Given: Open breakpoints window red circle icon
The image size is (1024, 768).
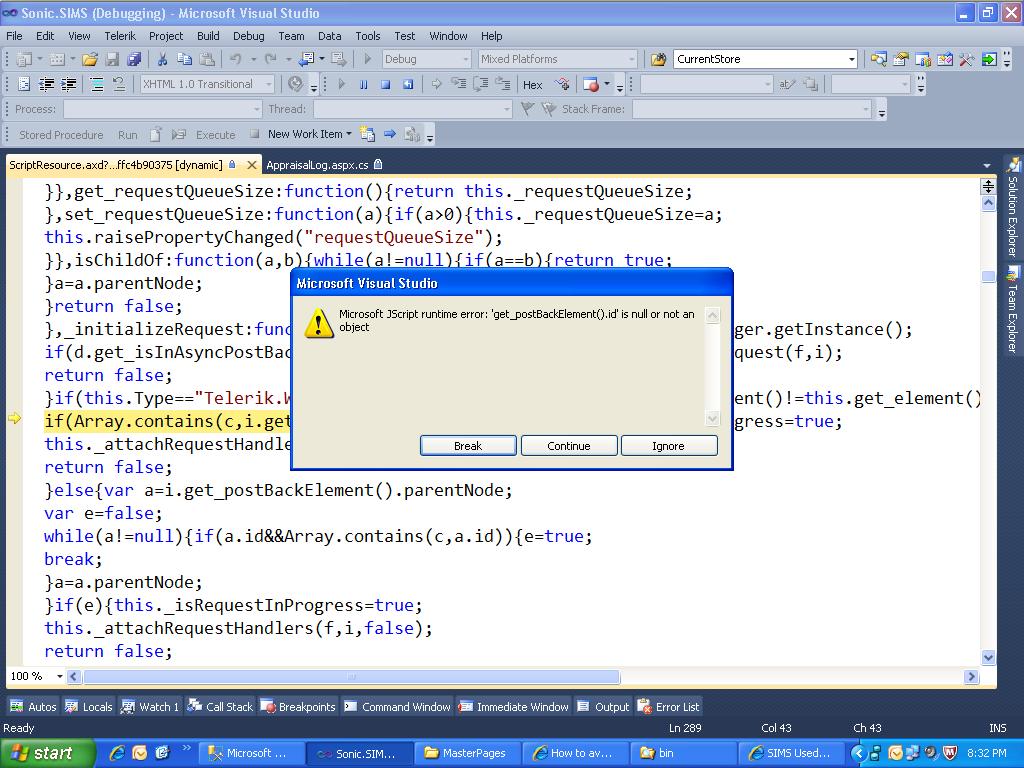Looking at the screenshot, I should point(592,84).
